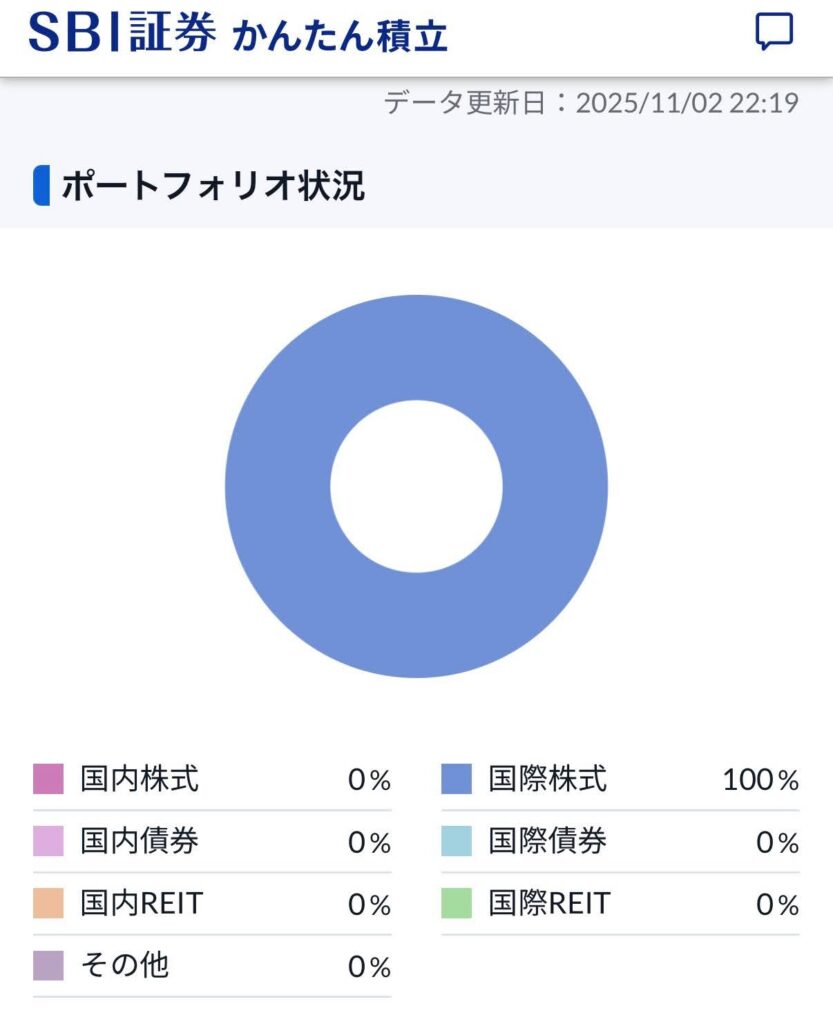Select the 国際株式 blue swatch
The image size is (833, 1024).
(456, 779)
